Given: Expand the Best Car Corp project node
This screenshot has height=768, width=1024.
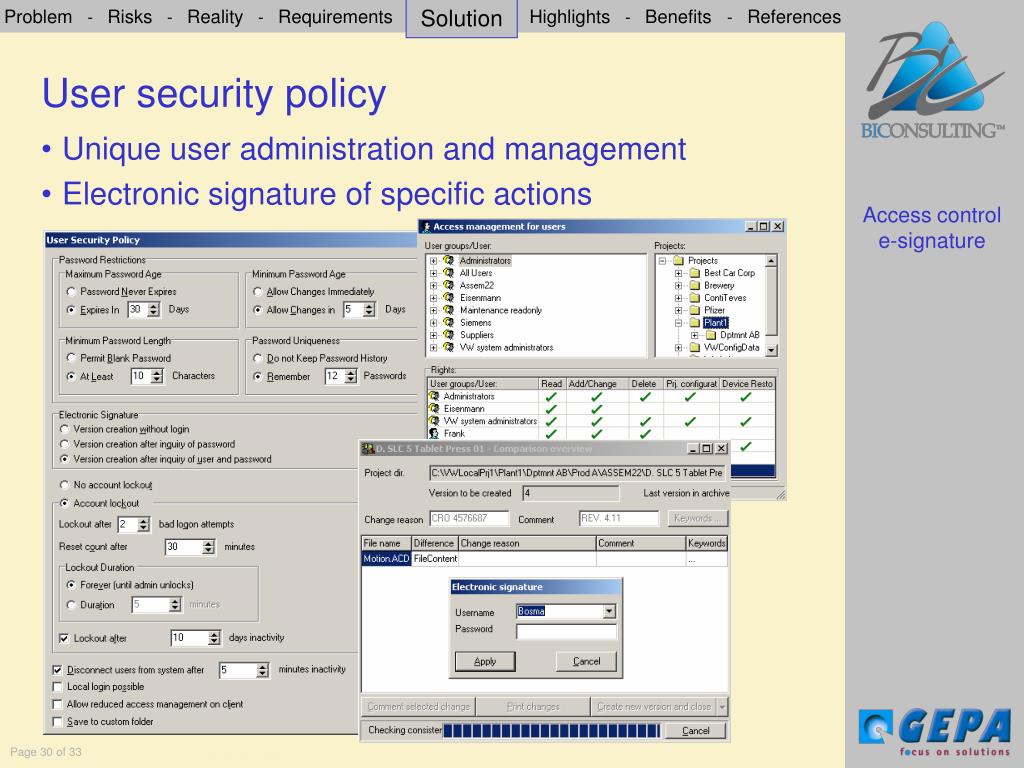Looking at the screenshot, I should pyautogui.click(x=679, y=273).
